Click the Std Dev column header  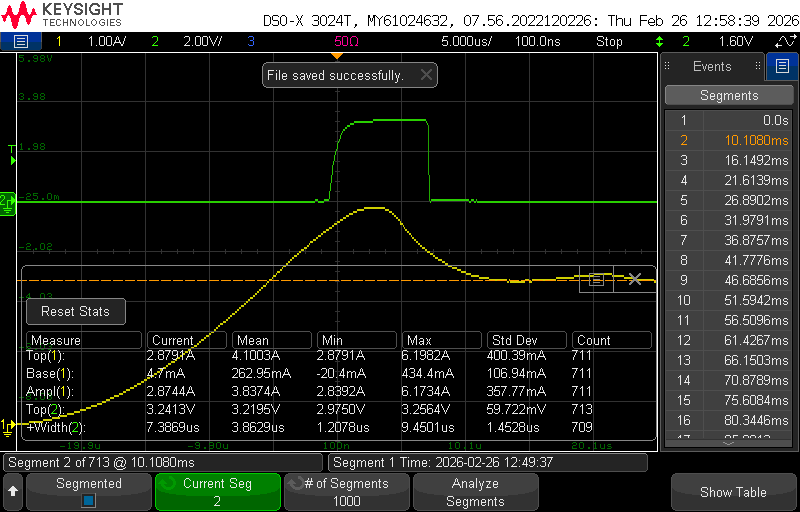click(x=527, y=340)
